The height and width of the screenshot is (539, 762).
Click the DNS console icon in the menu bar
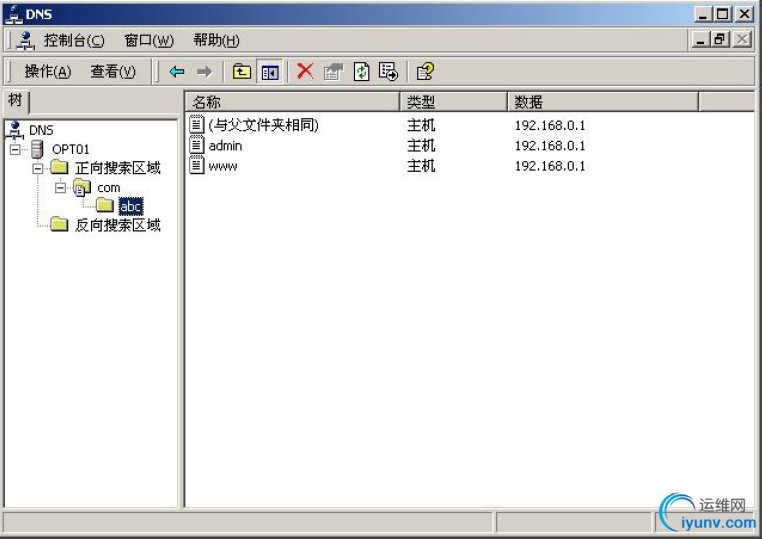[x=25, y=40]
